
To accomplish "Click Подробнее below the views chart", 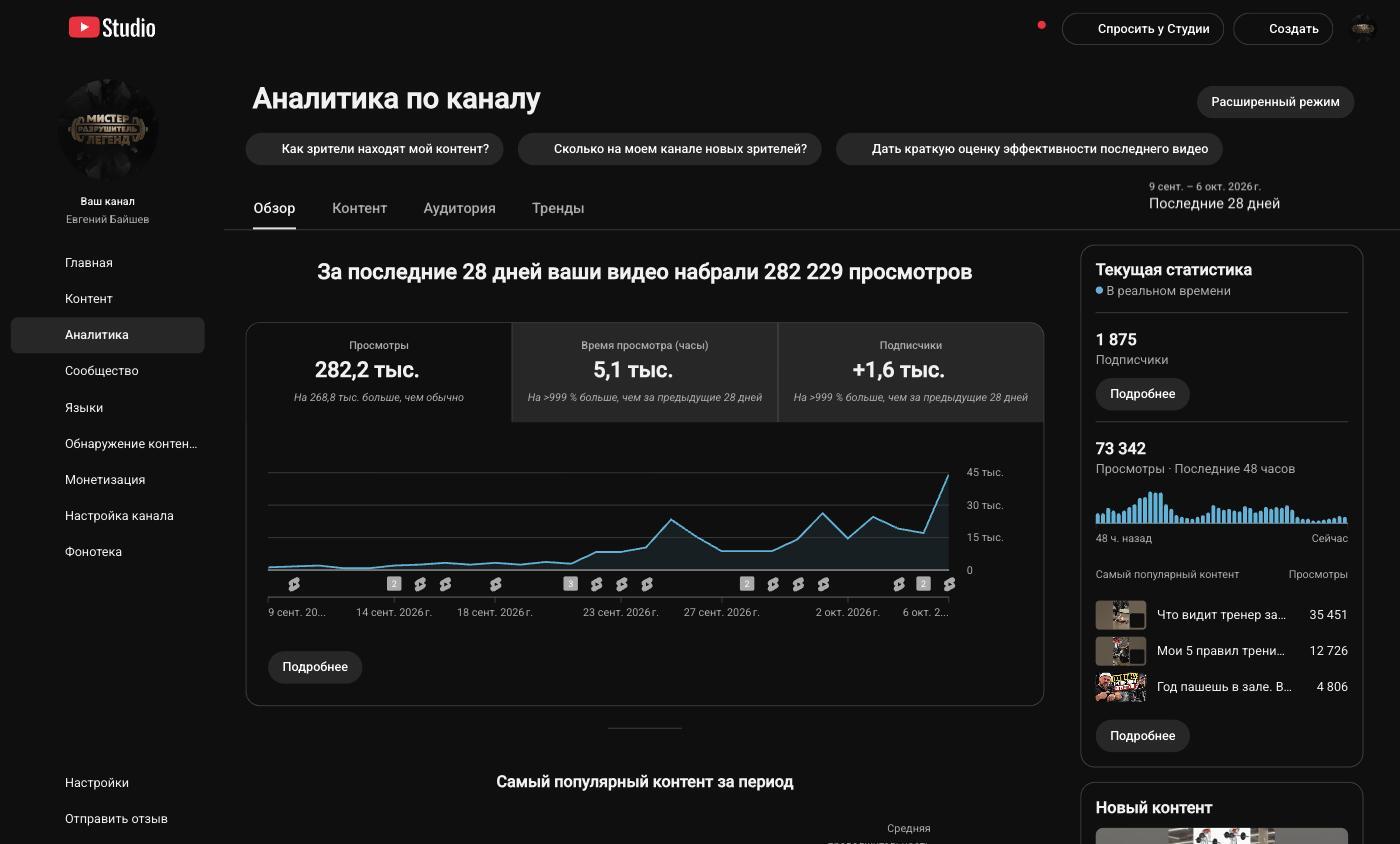I will tap(315, 667).
